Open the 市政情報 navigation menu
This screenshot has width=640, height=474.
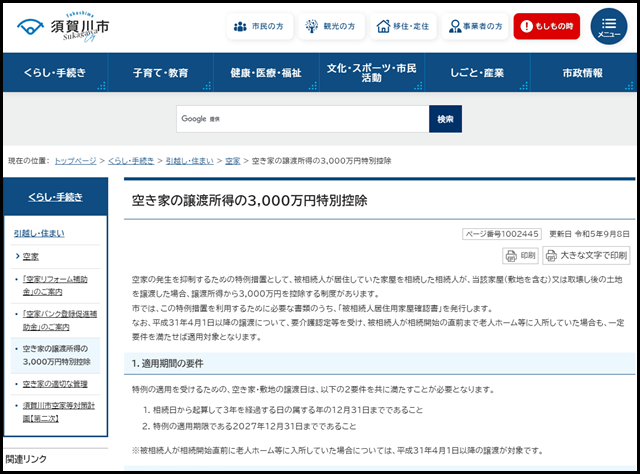coord(583,73)
